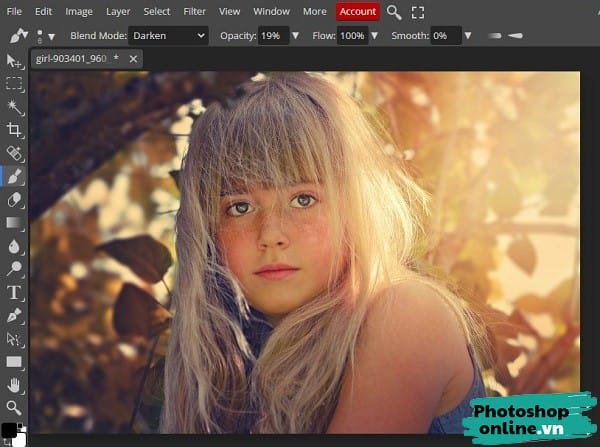Screen dimensions: 600x447
Task: Expand the Opacity slider arrow
Action: click(295, 35)
